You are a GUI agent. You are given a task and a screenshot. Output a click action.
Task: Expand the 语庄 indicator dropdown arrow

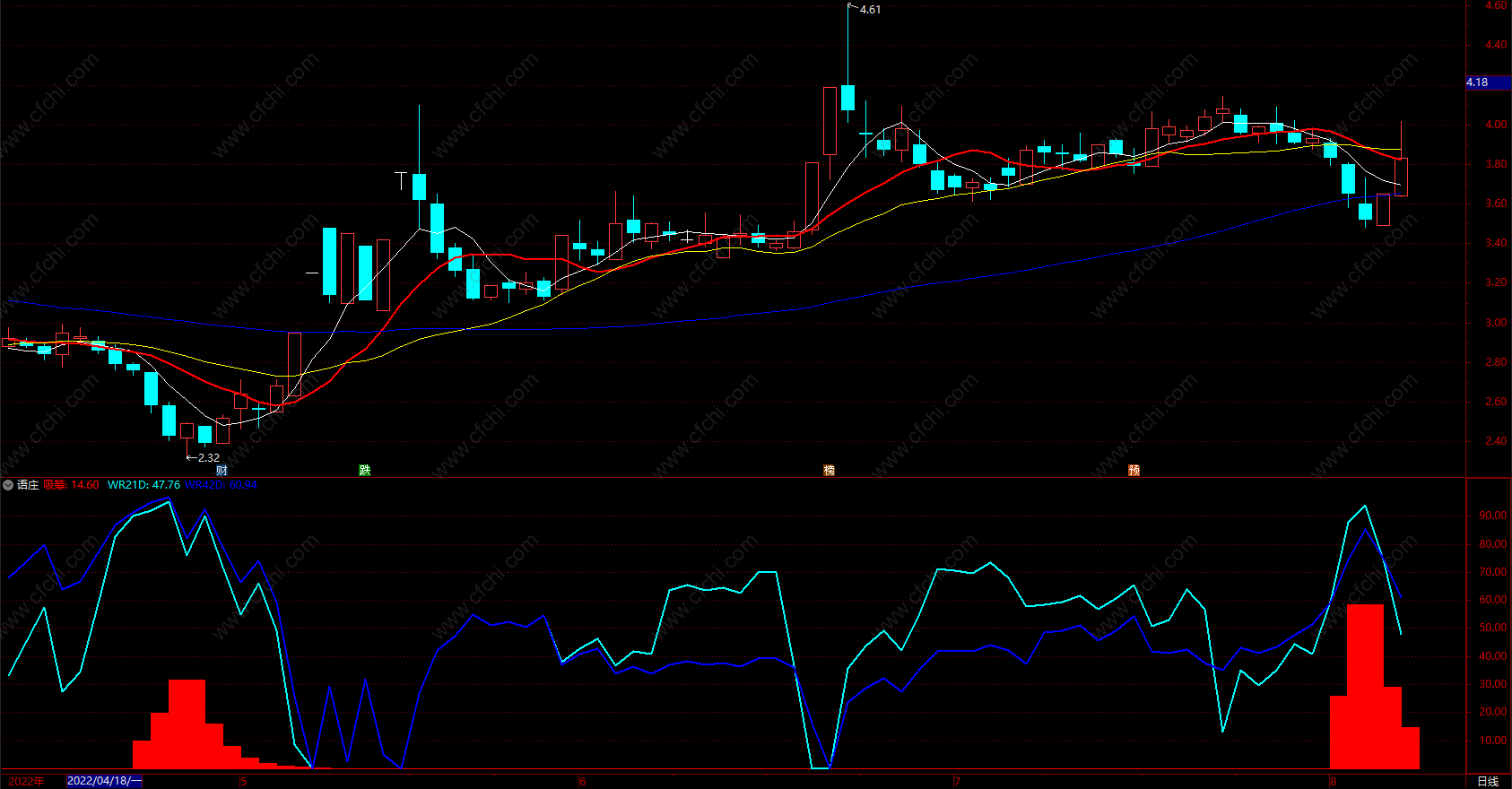click(x=8, y=485)
